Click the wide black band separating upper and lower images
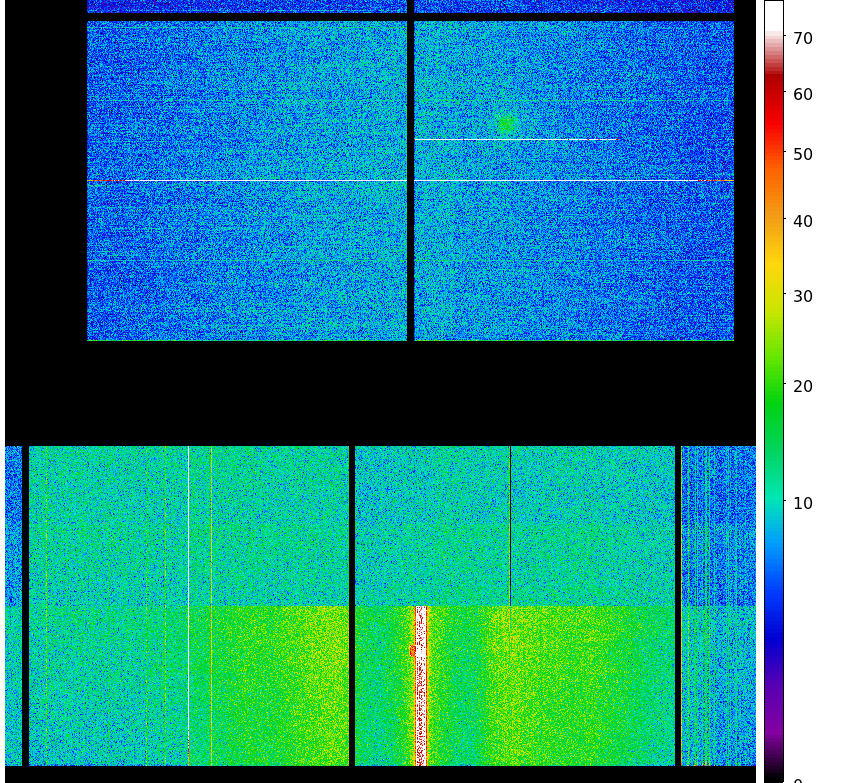Image resolution: width=868 pixels, height=783 pixels. click(x=380, y=393)
